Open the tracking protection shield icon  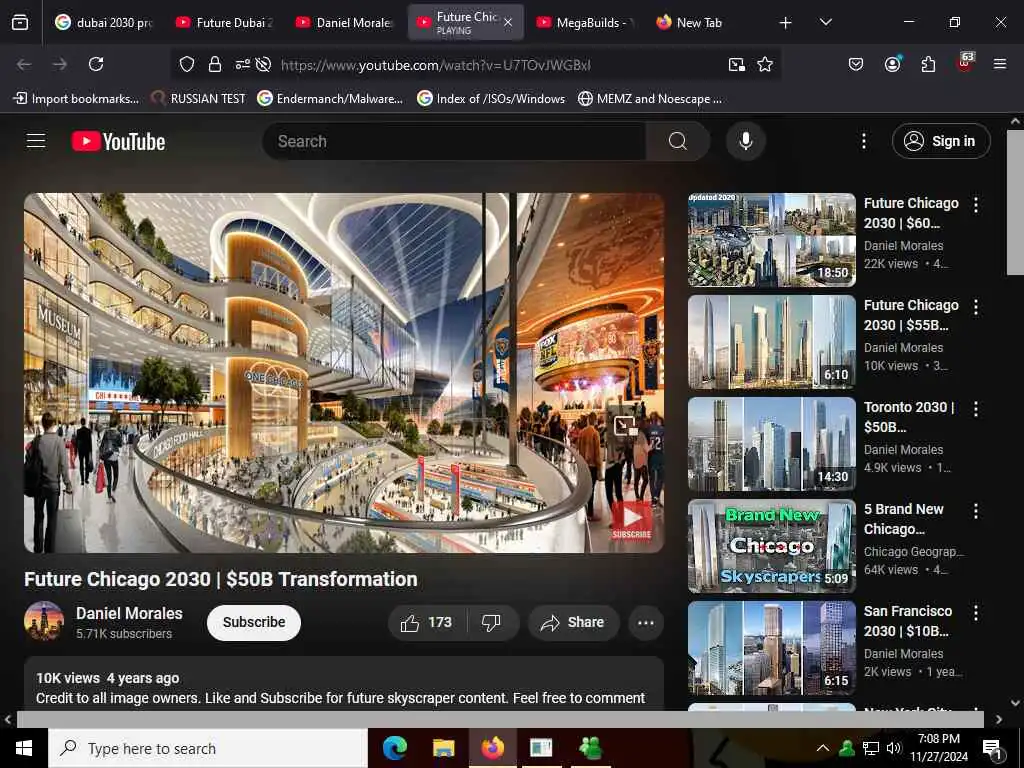tap(187, 64)
